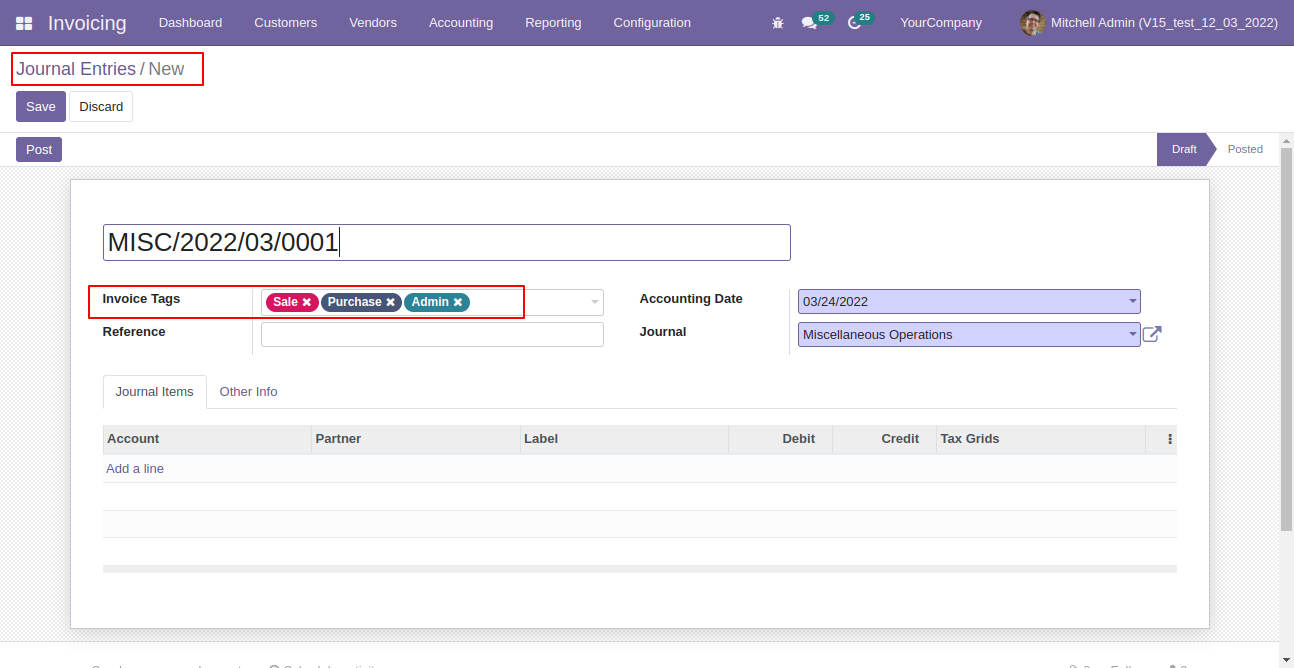Click Accounting Date field label

[x=691, y=299]
